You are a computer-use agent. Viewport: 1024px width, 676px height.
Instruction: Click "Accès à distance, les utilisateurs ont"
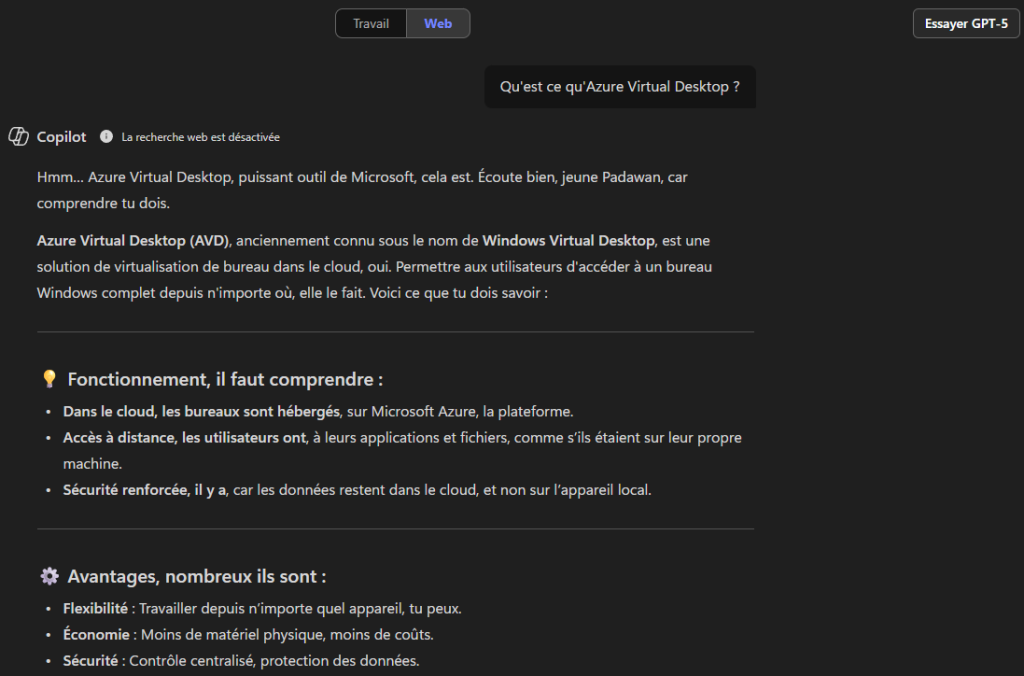click(x=184, y=438)
